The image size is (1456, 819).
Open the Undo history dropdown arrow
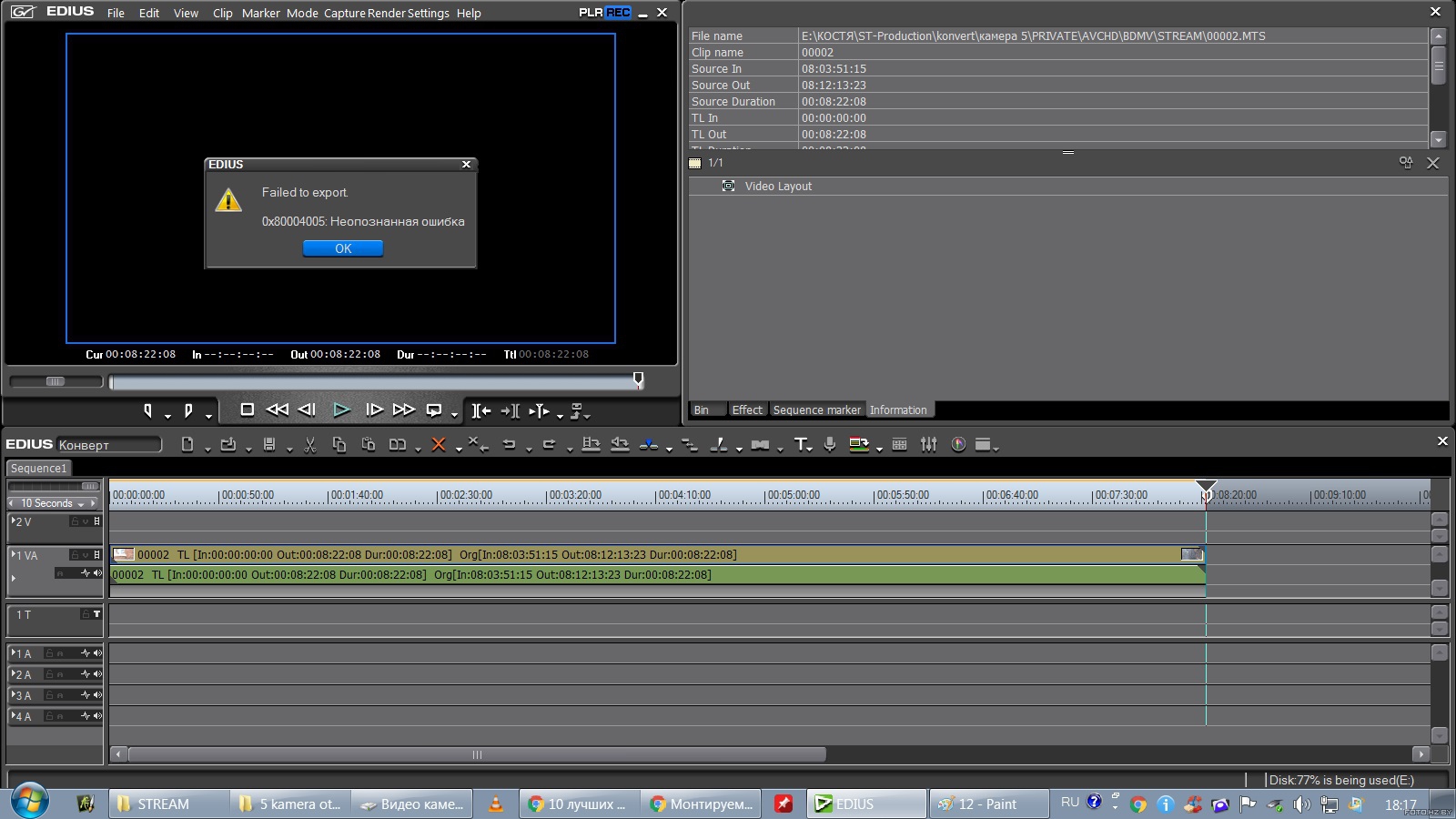529,449
